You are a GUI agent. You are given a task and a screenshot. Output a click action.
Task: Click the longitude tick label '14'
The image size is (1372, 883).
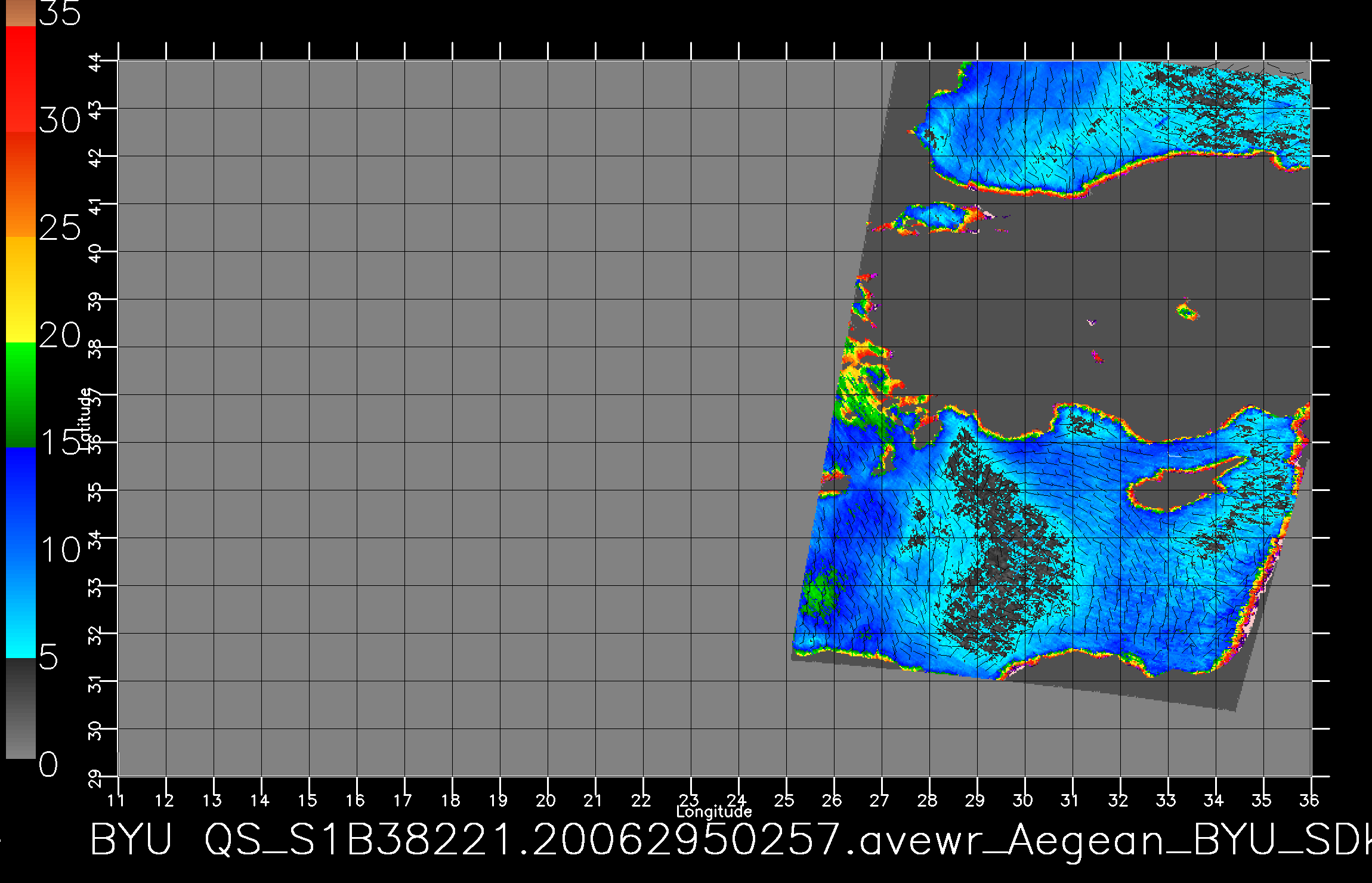click(x=259, y=800)
